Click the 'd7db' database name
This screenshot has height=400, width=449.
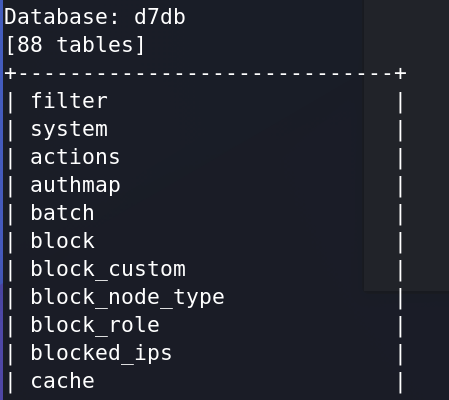pyautogui.click(x=160, y=17)
